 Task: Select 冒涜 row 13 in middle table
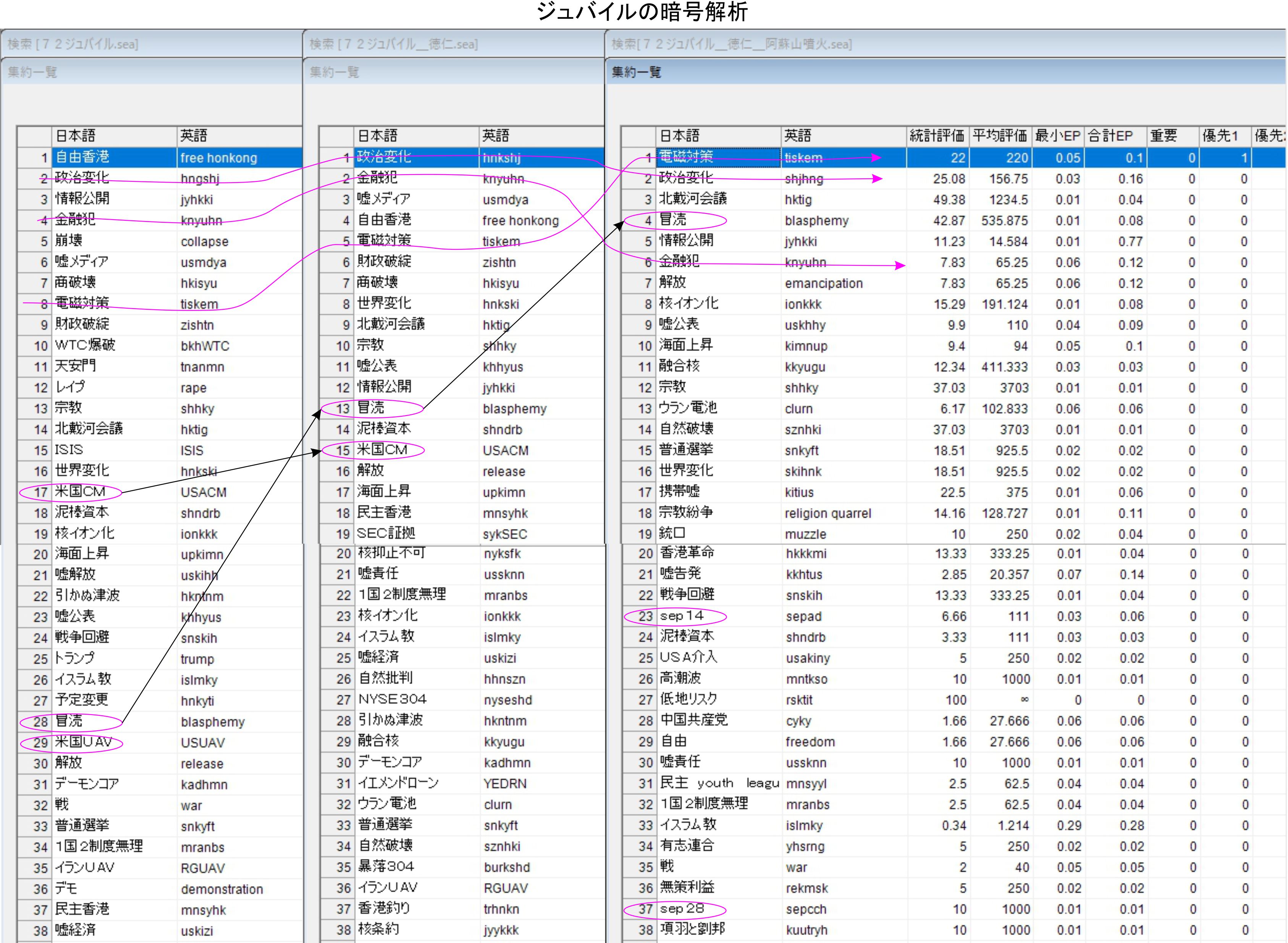point(372,408)
